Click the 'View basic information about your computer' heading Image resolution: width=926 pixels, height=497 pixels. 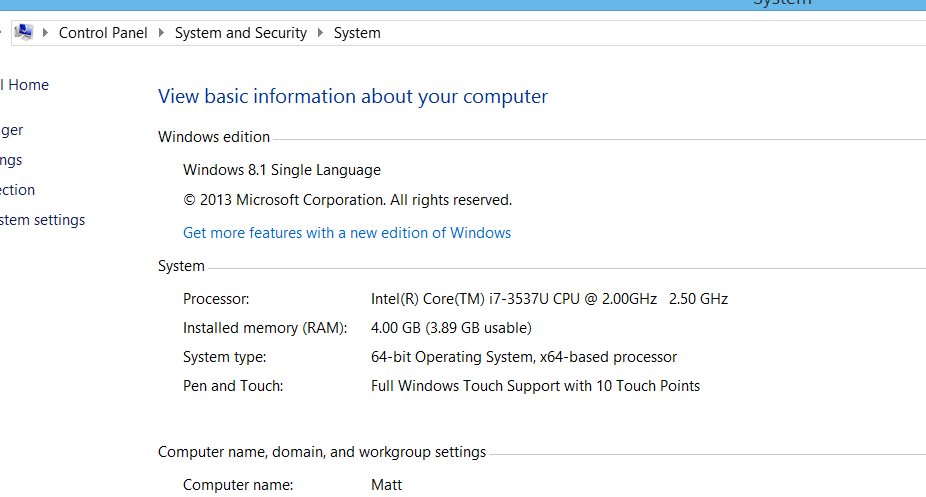tap(353, 96)
